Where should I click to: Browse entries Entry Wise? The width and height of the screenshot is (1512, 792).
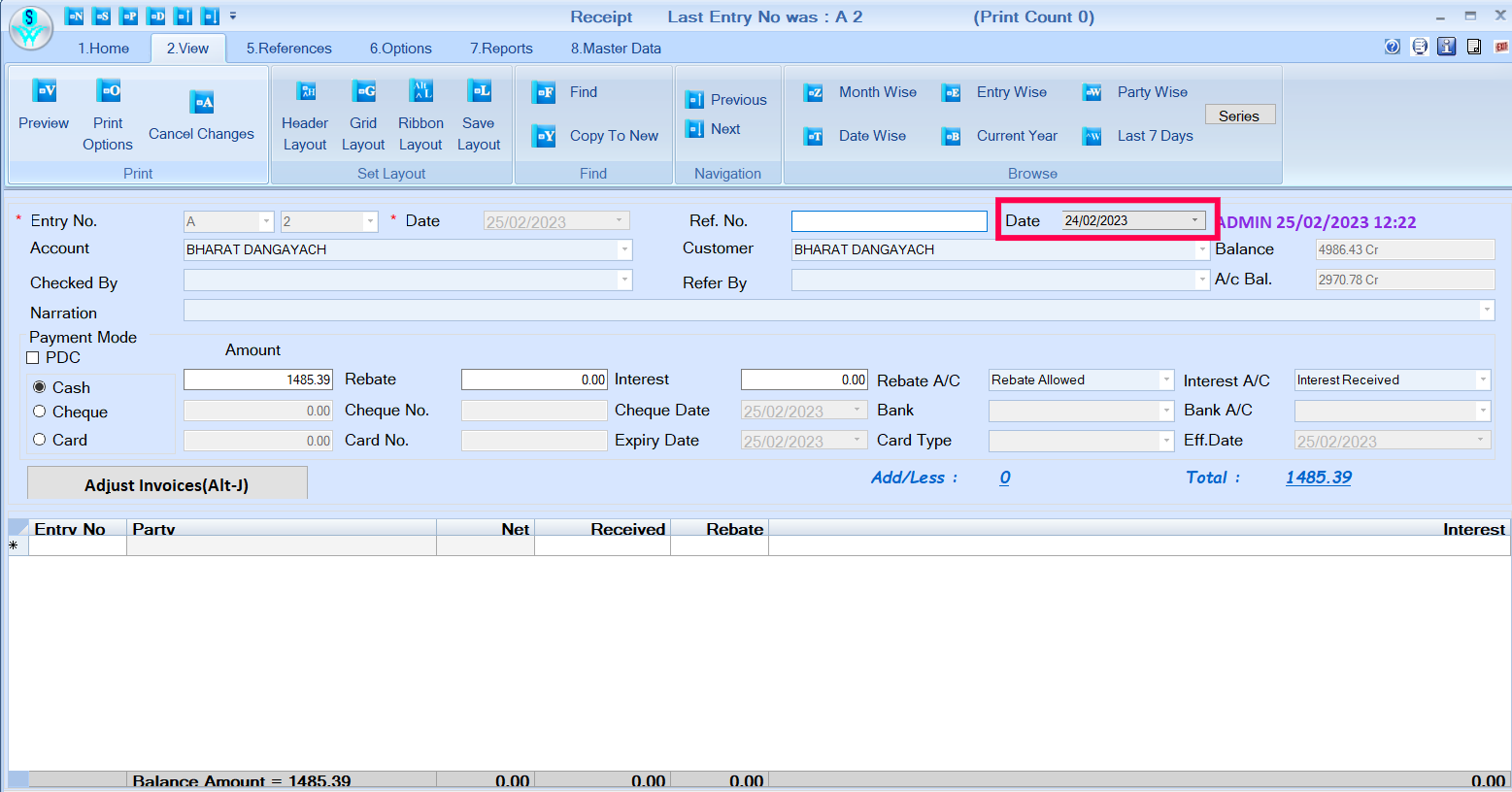[994, 92]
